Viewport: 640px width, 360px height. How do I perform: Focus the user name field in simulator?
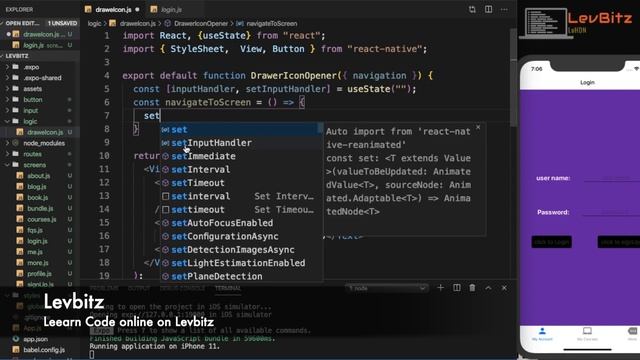[611, 178]
